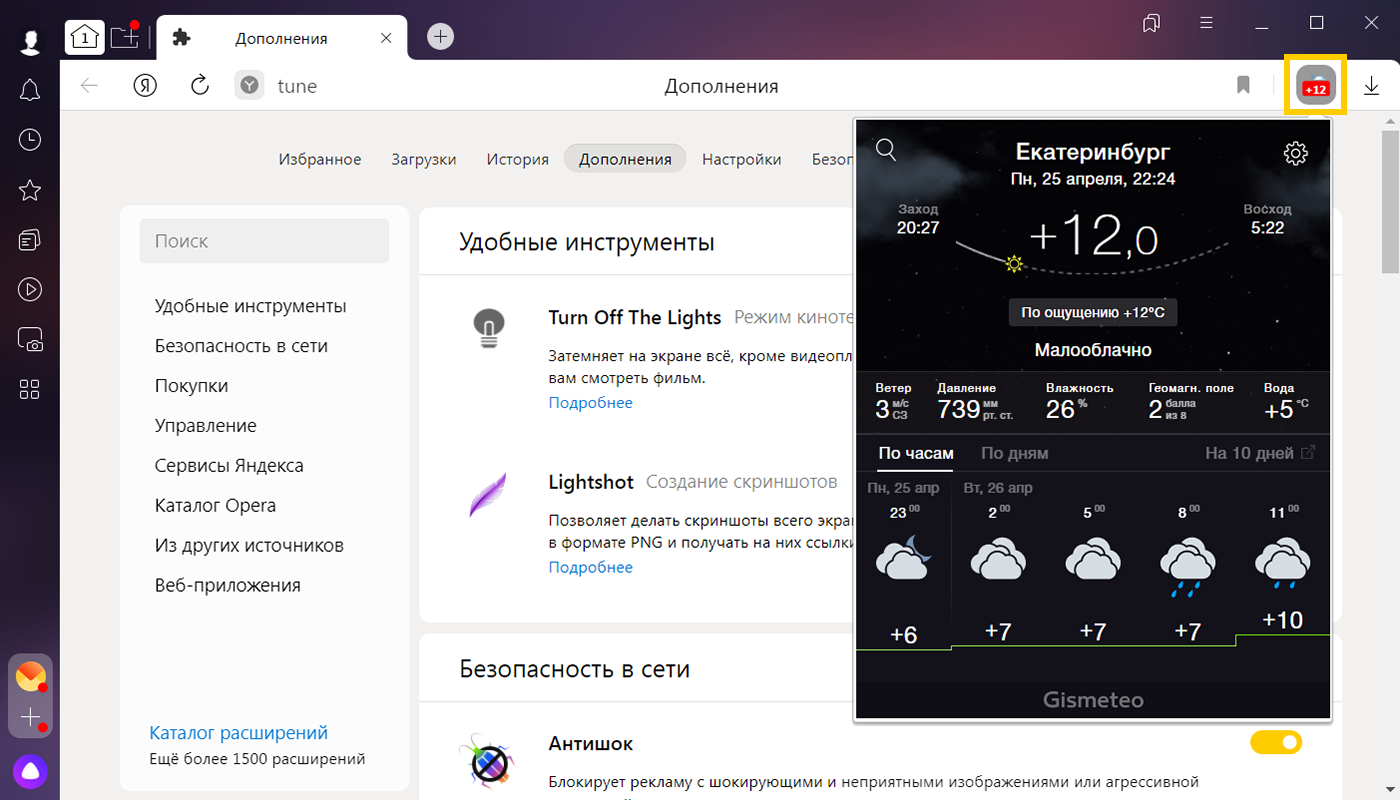The height and width of the screenshot is (800, 1400).
Task: Switch to Настройки tab
Action: pos(741,159)
